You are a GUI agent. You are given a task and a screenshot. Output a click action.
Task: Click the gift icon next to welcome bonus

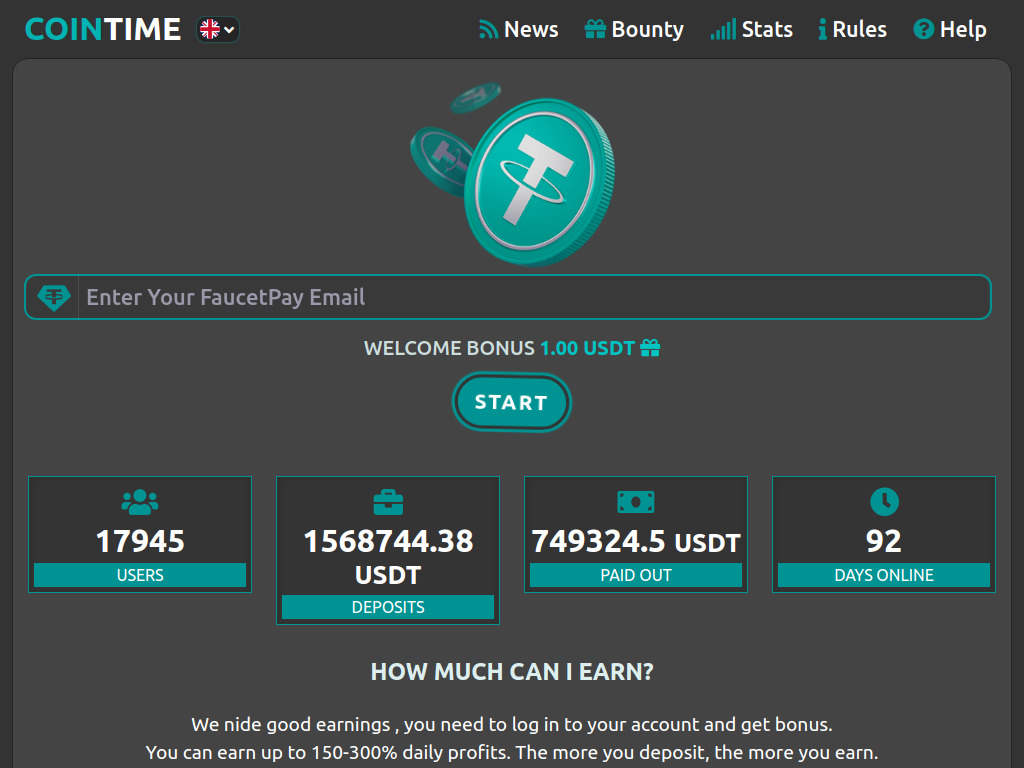(x=651, y=348)
